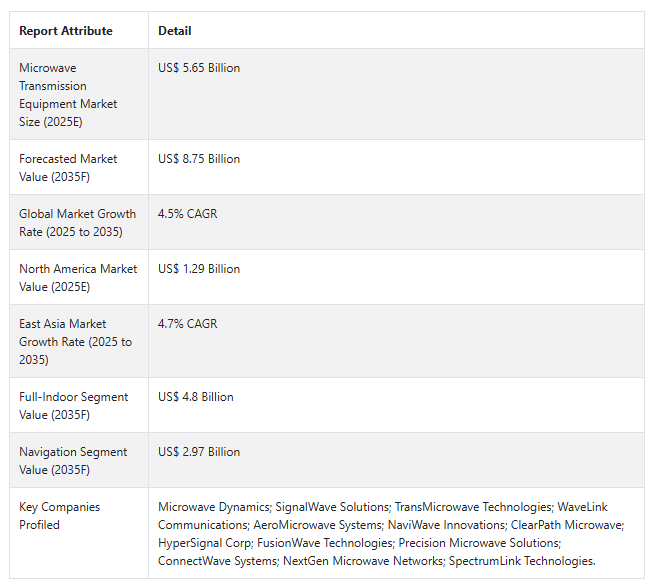Click the US$ 8.75 Billion value

[199, 159]
